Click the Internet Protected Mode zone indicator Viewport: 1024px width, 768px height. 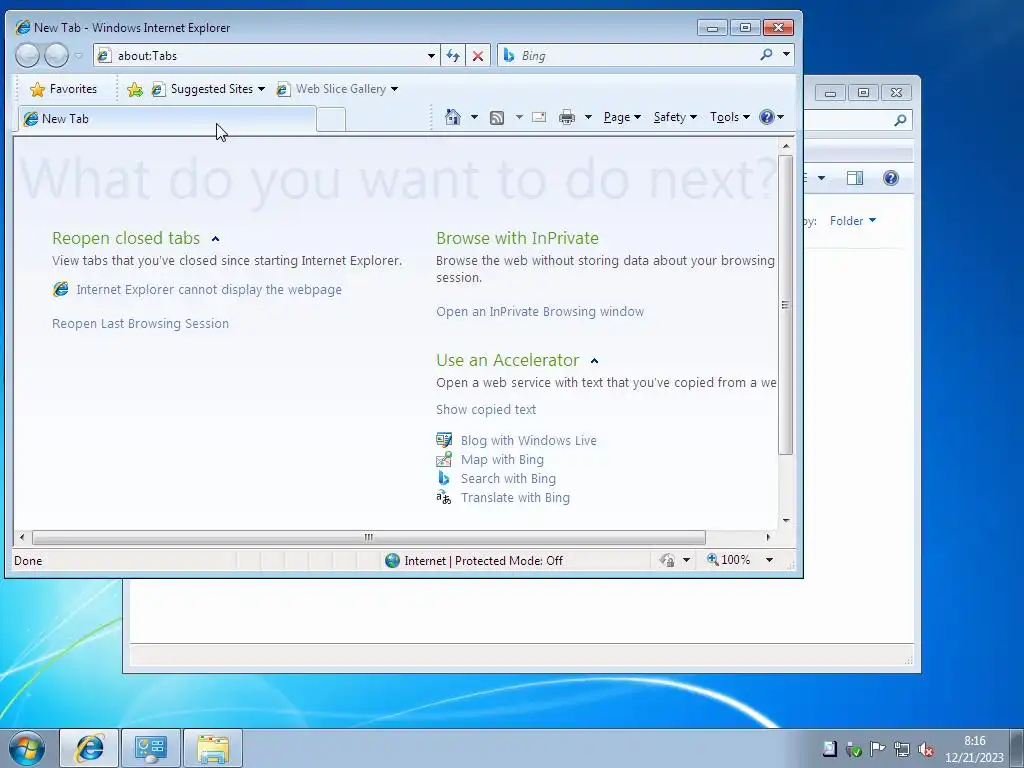pos(474,560)
